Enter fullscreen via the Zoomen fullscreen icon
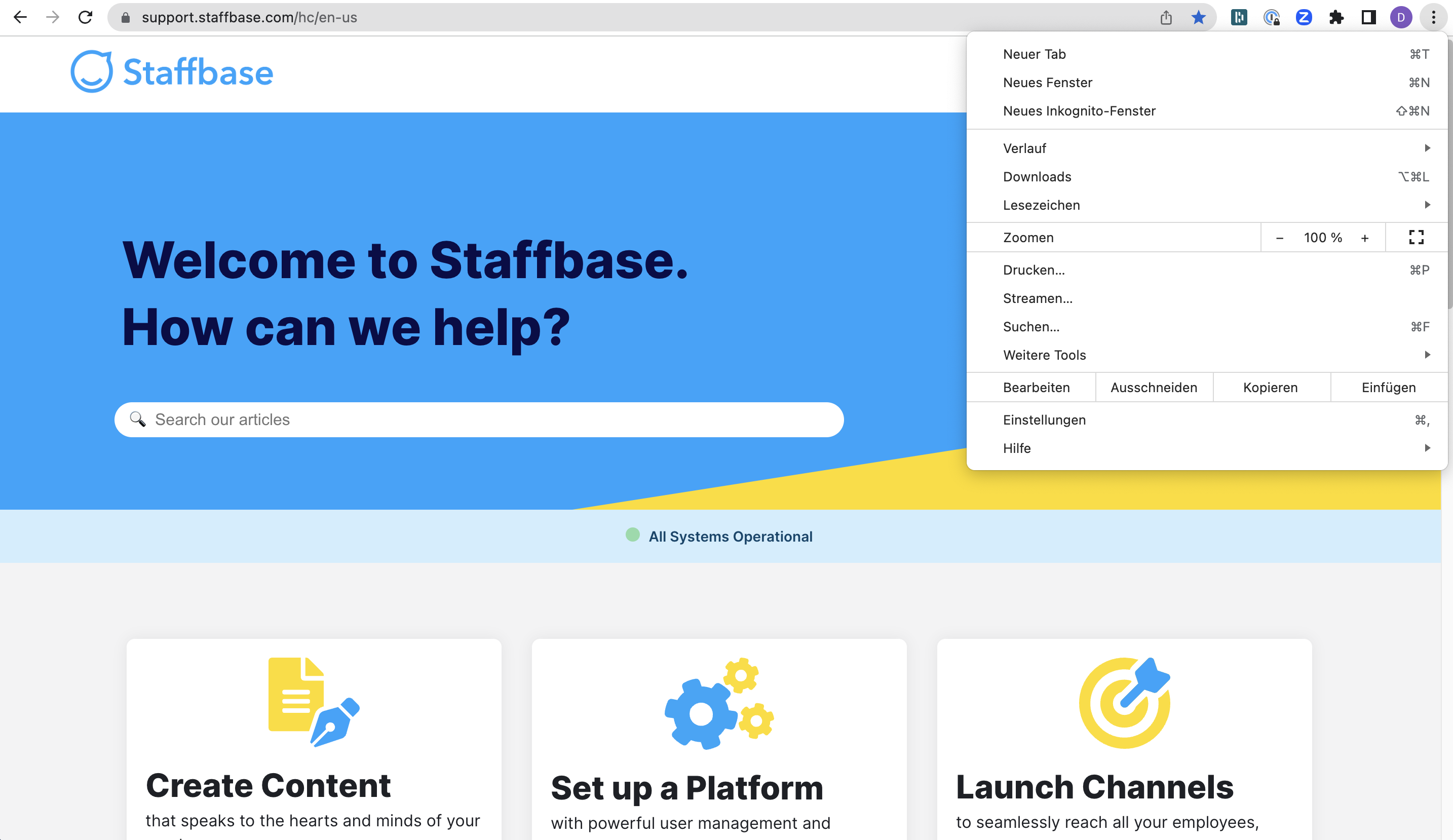The image size is (1453, 840). (x=1416, y=238)
